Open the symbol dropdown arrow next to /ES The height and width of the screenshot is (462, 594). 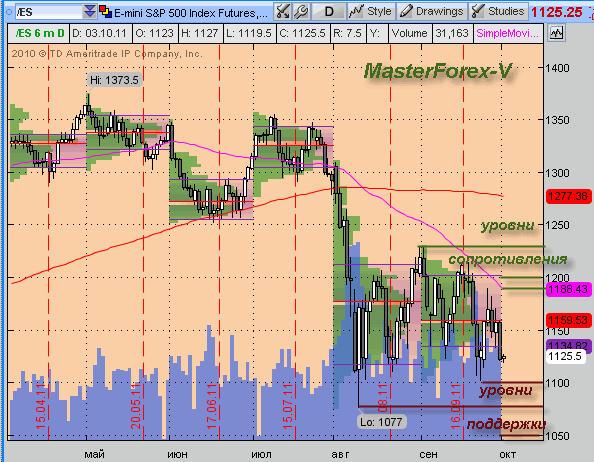89,12
